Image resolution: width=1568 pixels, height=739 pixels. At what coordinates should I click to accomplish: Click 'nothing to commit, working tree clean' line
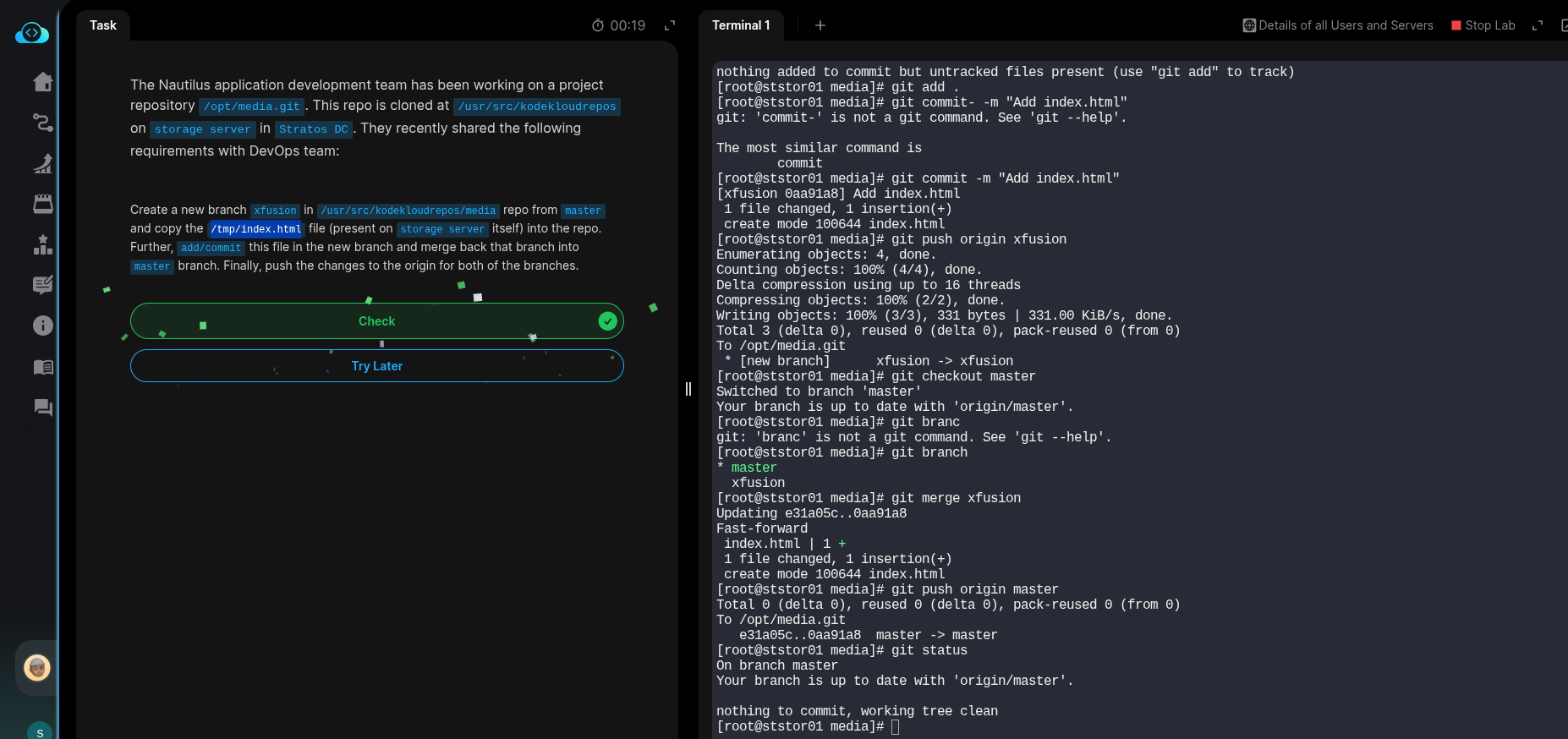pos(857,711)
